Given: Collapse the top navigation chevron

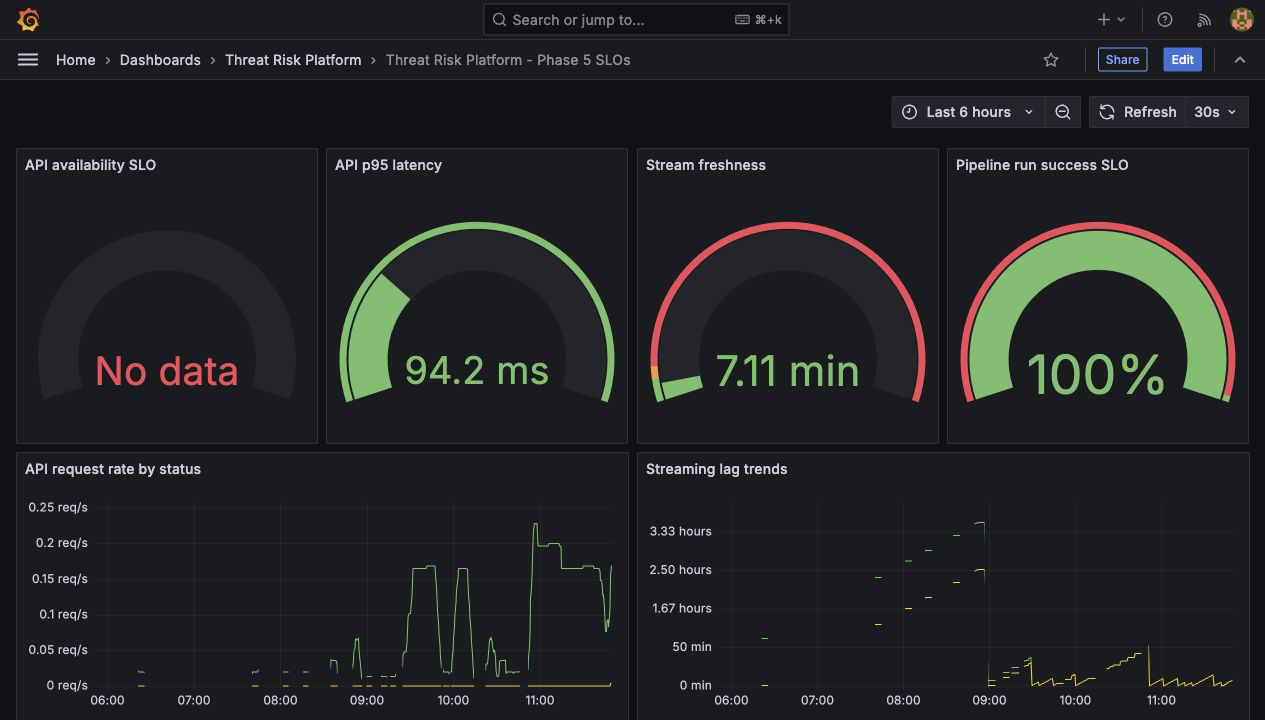Looking at the screenshot, I should (1240, 60).
